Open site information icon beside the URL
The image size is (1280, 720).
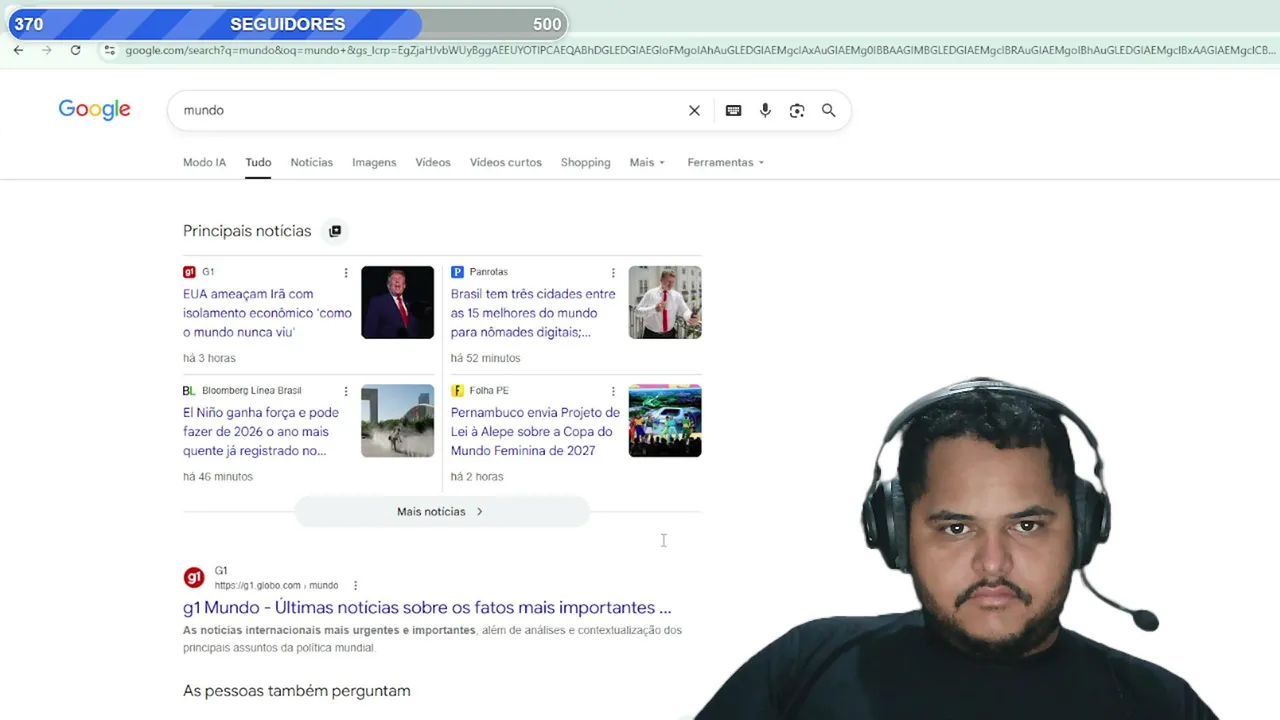pyautogui.click(x=109, y=50)
